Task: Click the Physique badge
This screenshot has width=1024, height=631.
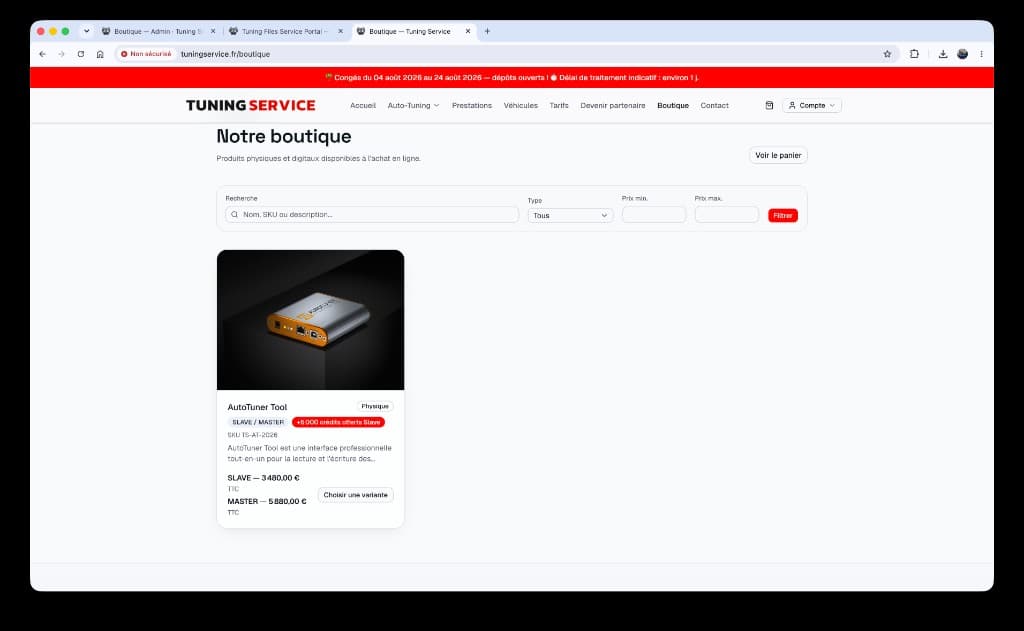Action: click(375, 406)
